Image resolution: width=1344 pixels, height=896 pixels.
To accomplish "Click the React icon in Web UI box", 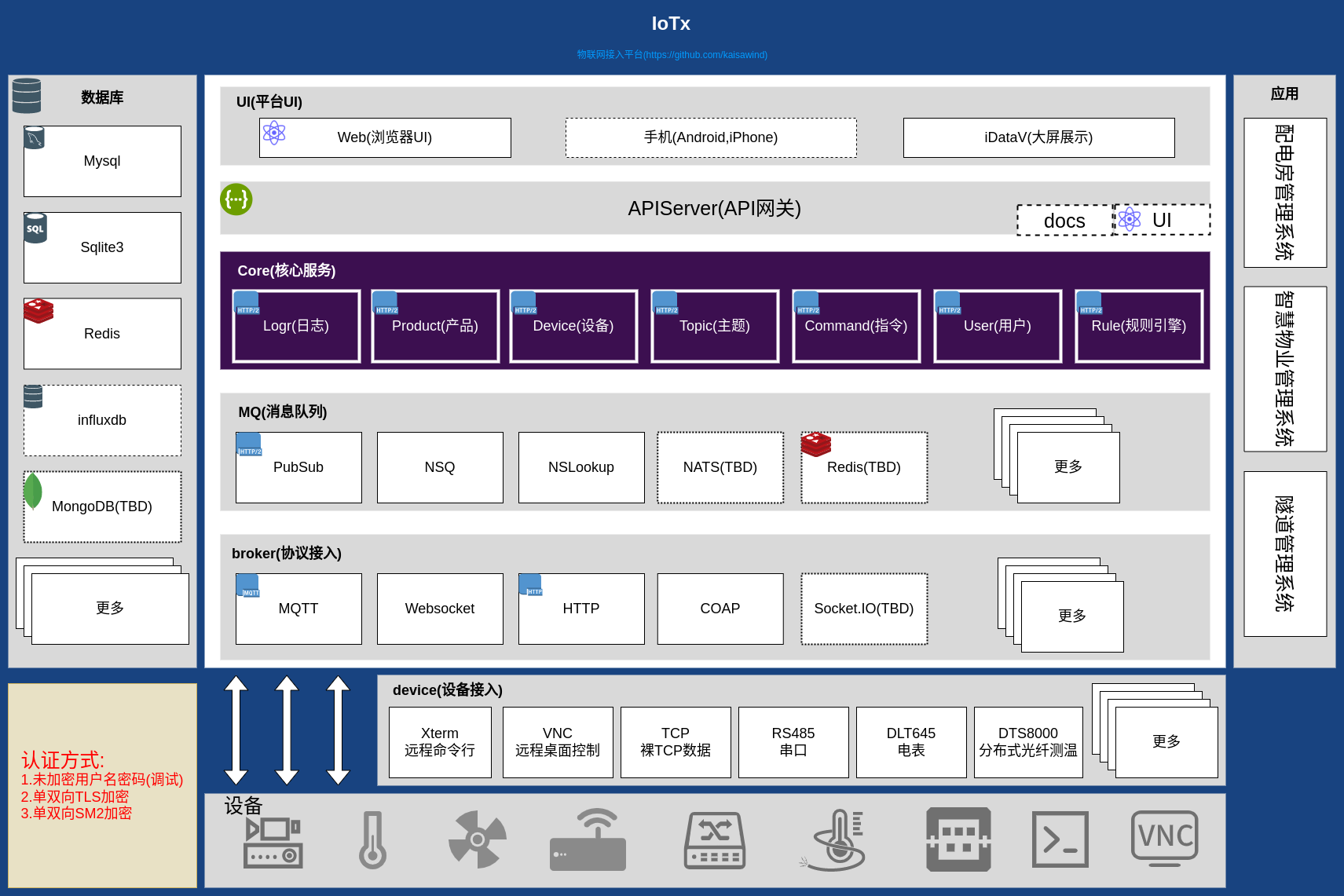I will tap(274, 133).
